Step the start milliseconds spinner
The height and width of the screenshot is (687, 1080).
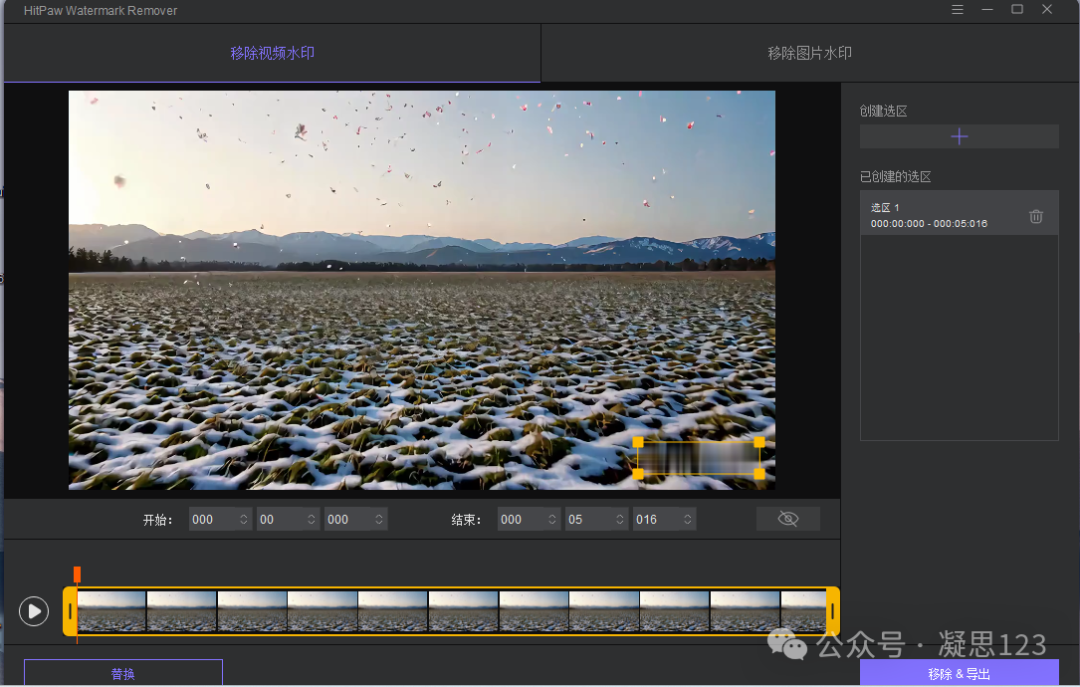379,520
